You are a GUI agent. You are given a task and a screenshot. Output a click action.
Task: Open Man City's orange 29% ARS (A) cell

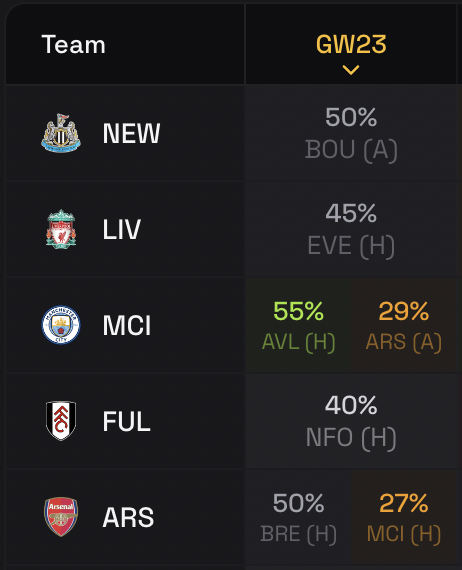[404, 325]
